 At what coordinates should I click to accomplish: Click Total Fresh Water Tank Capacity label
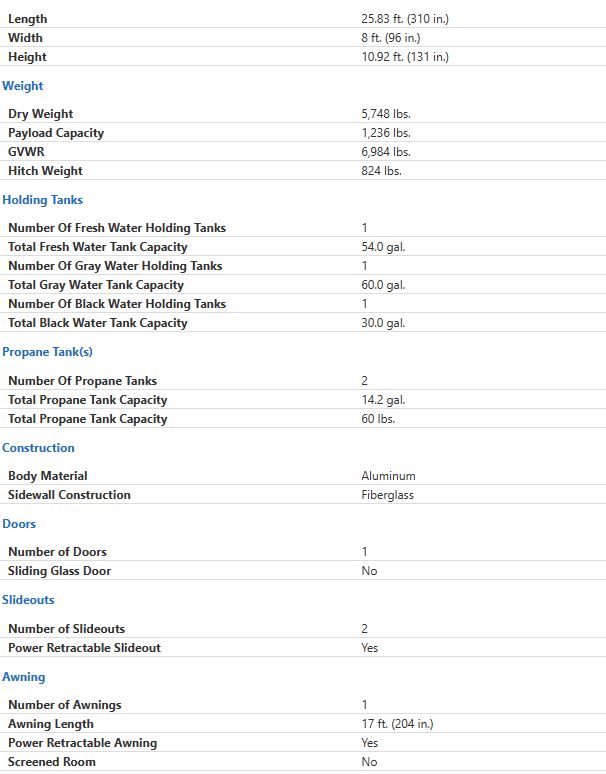(x=98, y=247)
